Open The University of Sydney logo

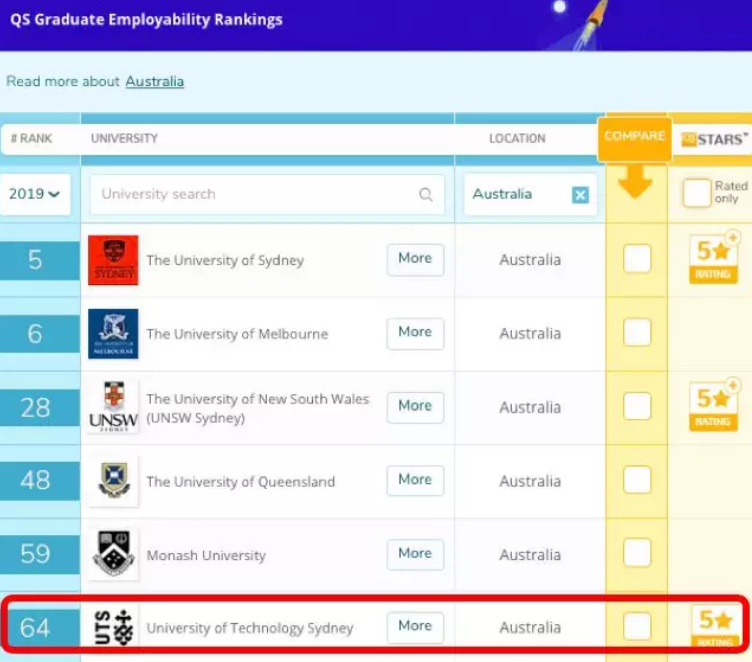click(x=113, y=260)
